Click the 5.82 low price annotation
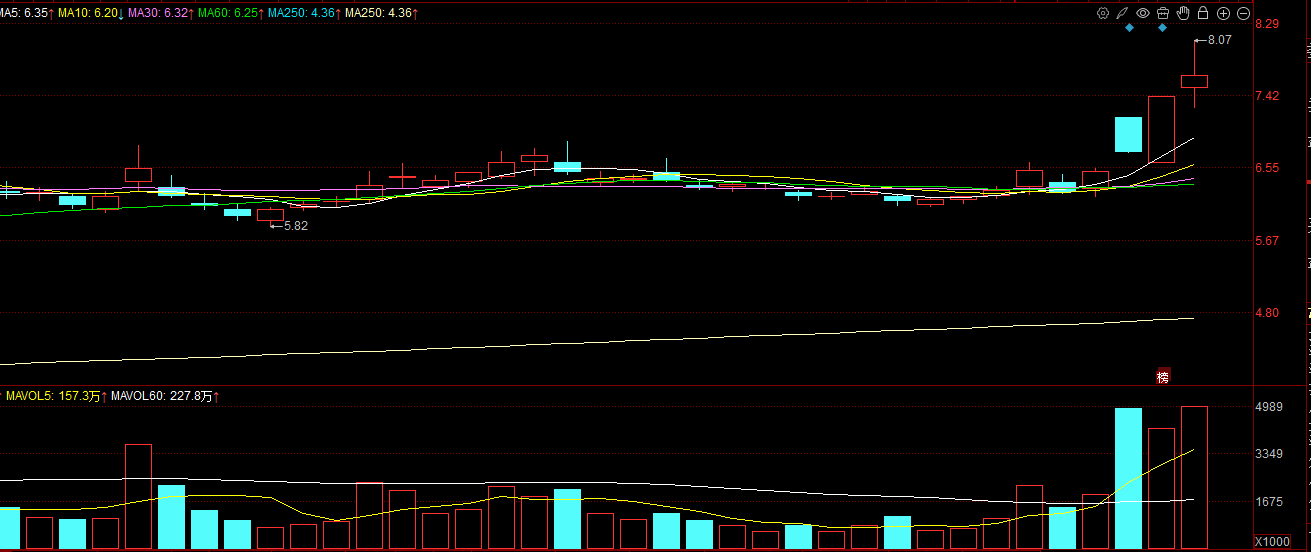Screen dimensions: 1311x552 point(296,226)
